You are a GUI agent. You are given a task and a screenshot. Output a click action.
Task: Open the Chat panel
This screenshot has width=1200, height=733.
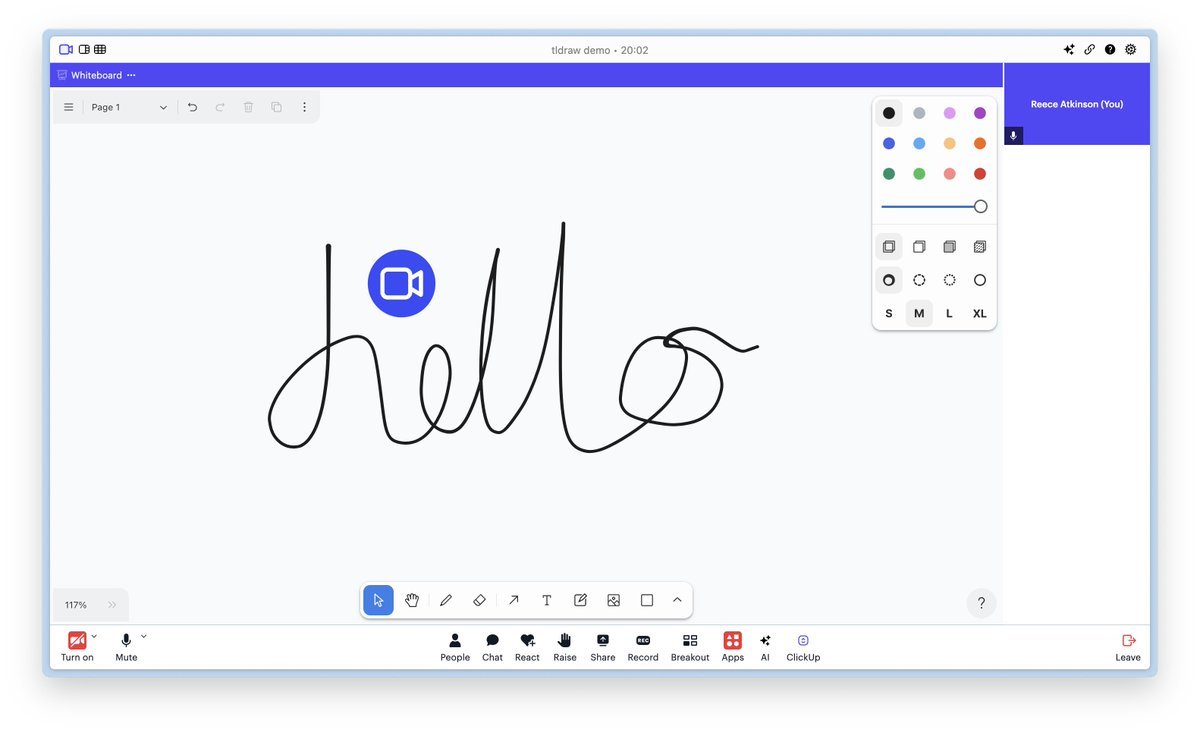[x=493, y=646]
